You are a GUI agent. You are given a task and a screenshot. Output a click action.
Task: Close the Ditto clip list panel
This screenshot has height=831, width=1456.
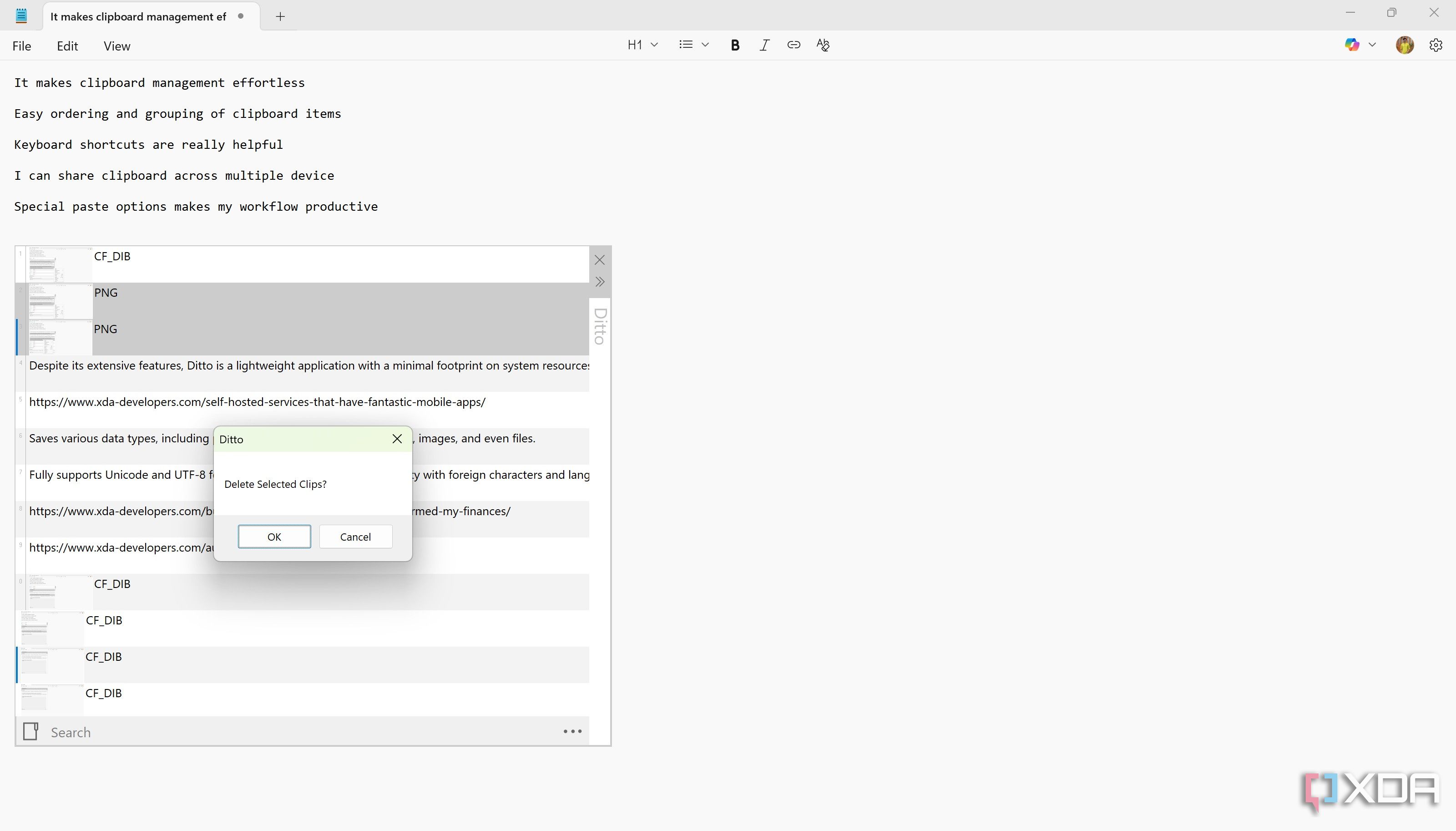pos(600,260)
